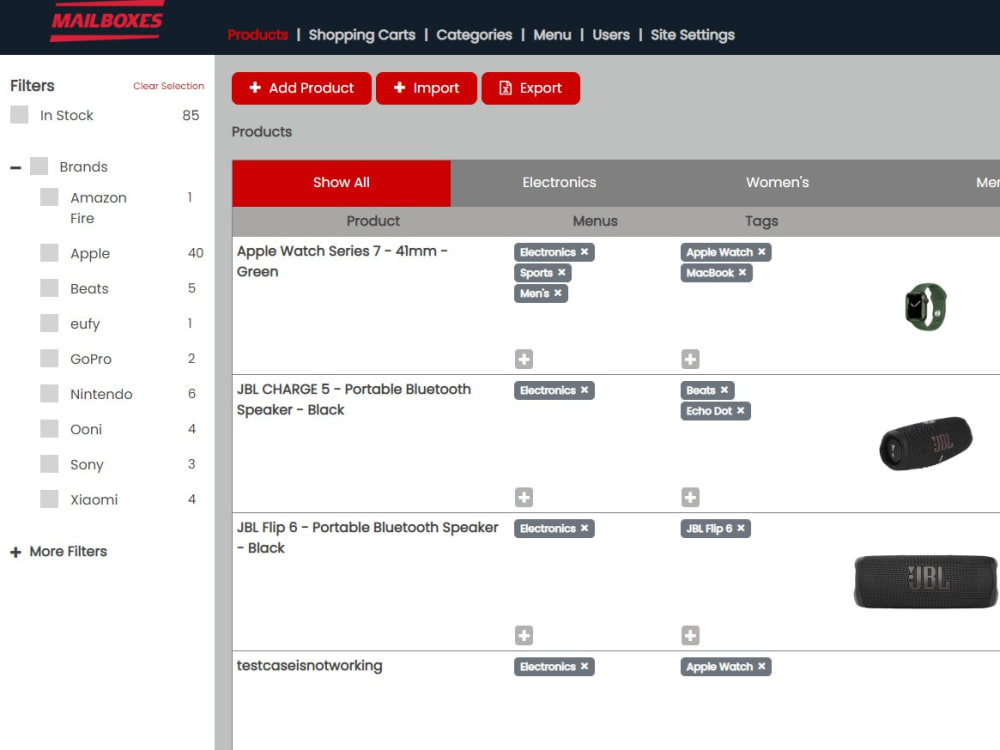Check the eufy brand filter
Screen dimensions: 1000x750
(49, 323)
